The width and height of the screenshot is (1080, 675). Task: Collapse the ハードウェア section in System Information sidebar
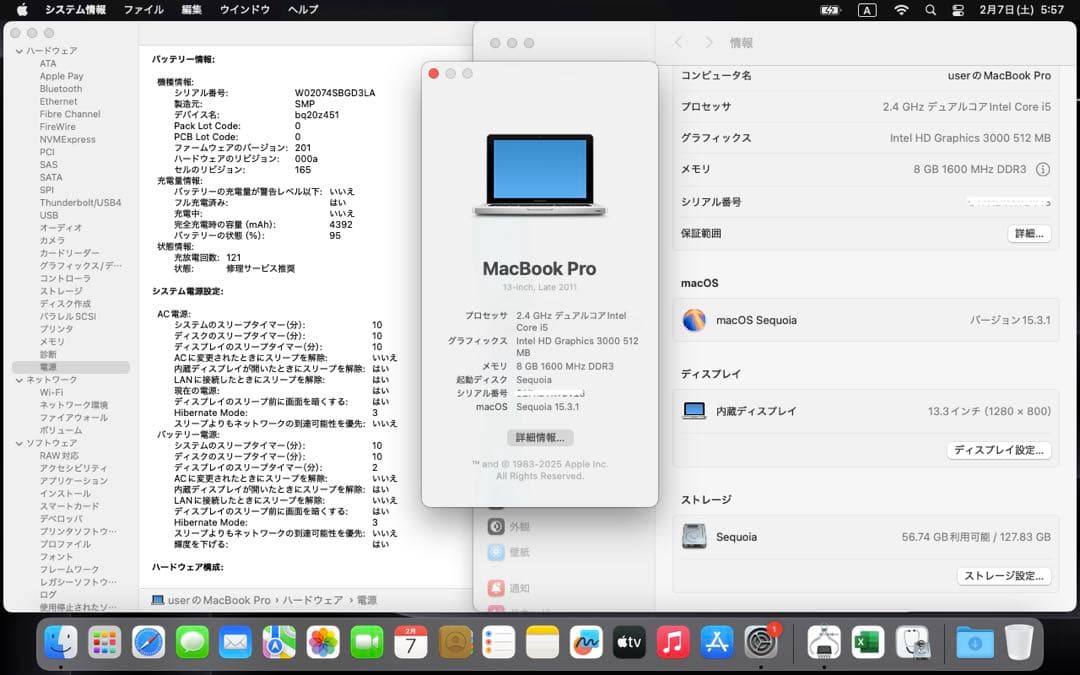coord(18,49)
